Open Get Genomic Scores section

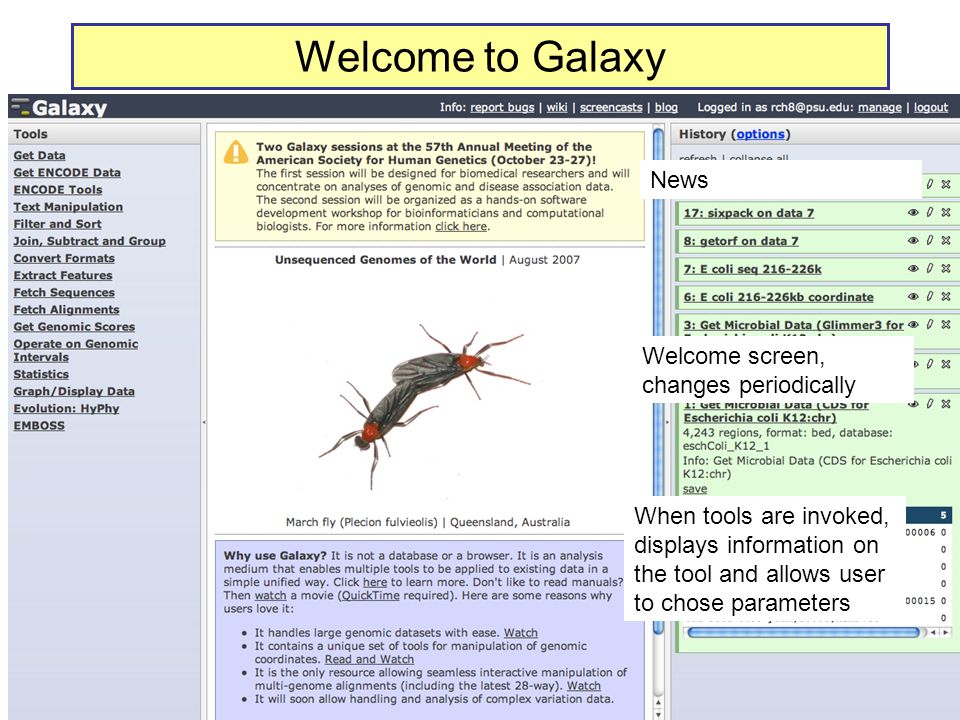74,327
